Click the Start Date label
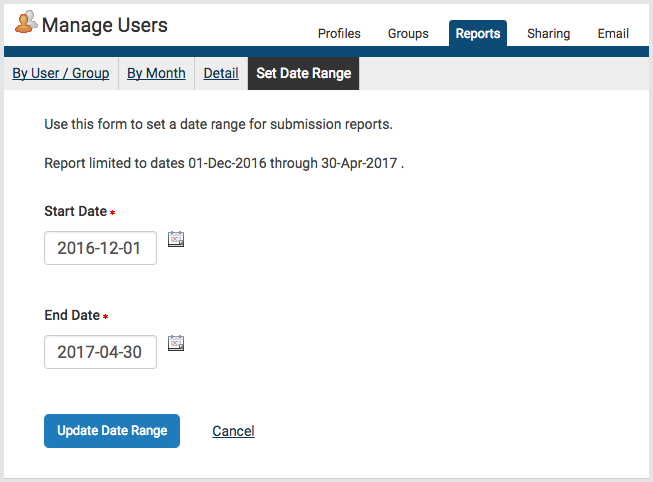Image resolution: width=653 pixels, height=482 pixels. coord(76,211)
